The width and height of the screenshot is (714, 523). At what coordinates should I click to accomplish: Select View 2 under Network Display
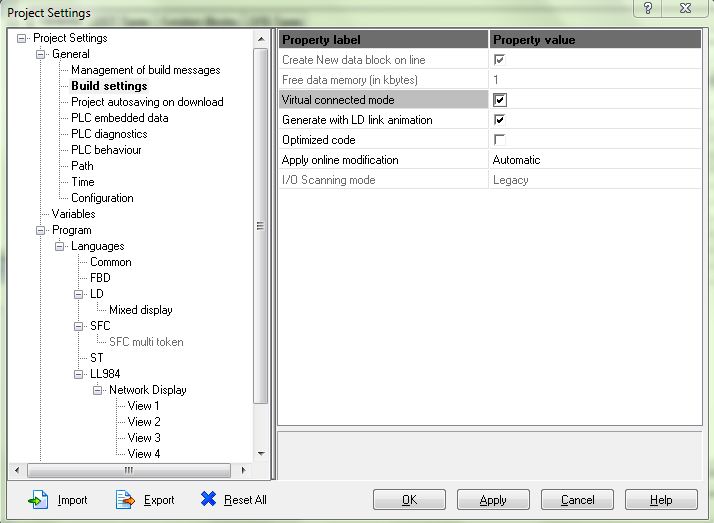[x=144, y=421]
